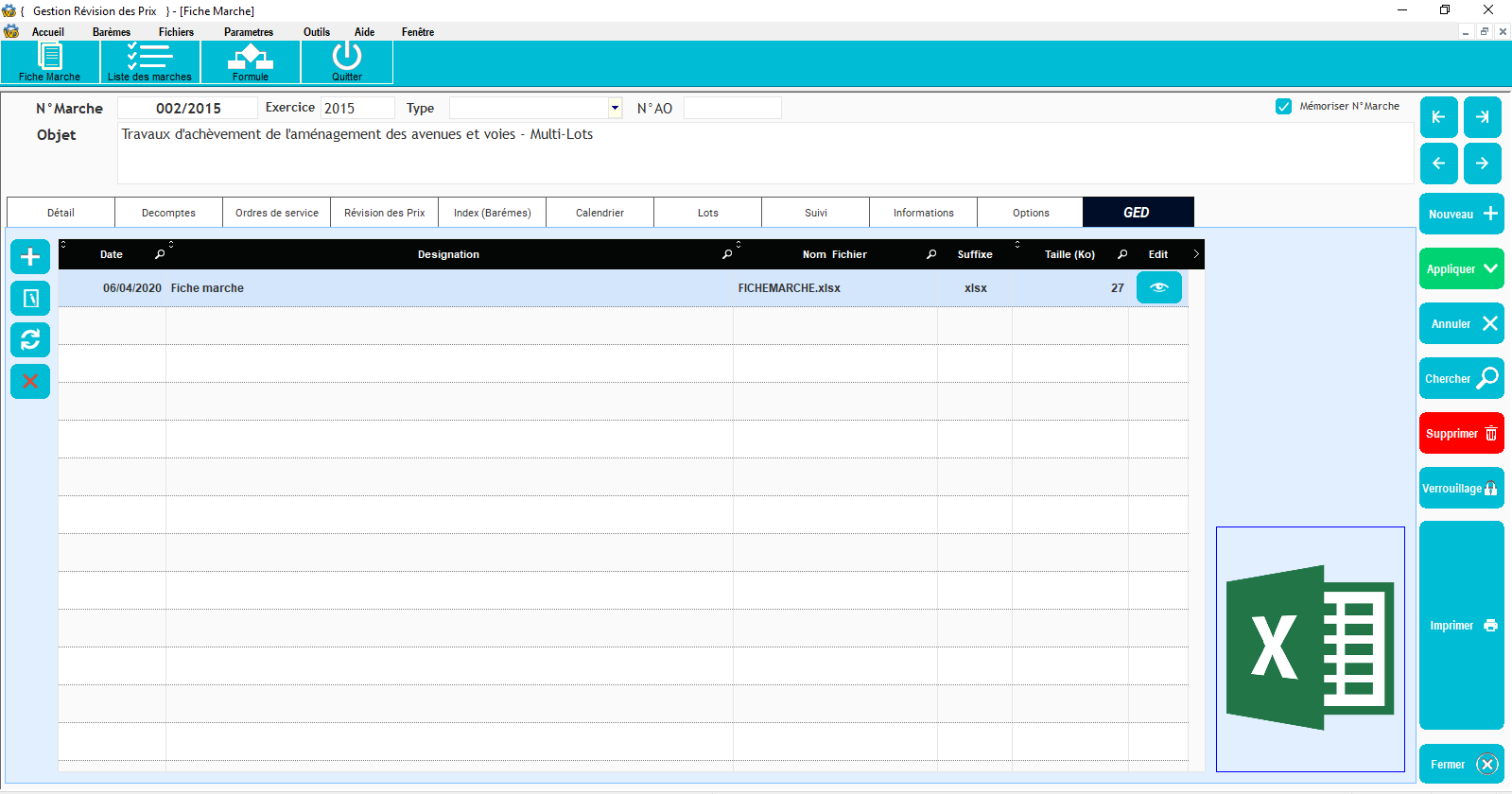This screenshot has width=1512, height=794.
Task: Click the plus icon to add a document
Action: [x=30, y=257]
